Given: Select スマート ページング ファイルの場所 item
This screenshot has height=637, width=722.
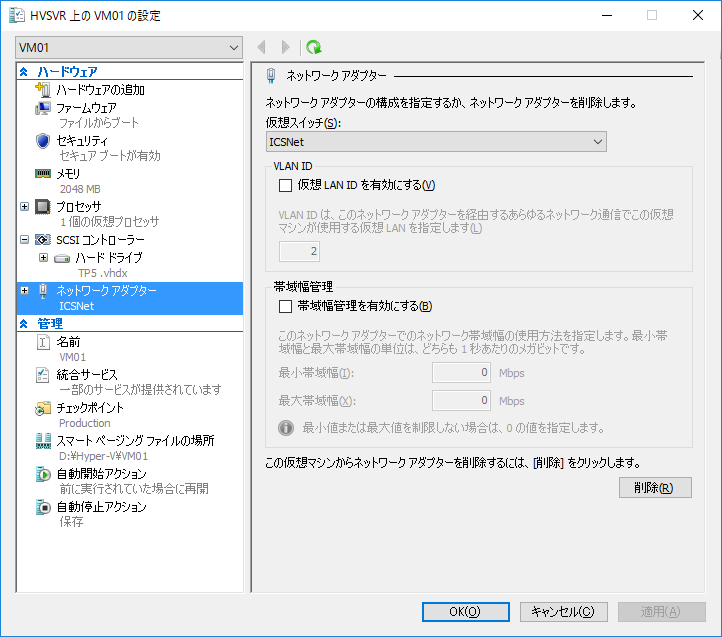Looking at the screenshot, I should [135, 441].
